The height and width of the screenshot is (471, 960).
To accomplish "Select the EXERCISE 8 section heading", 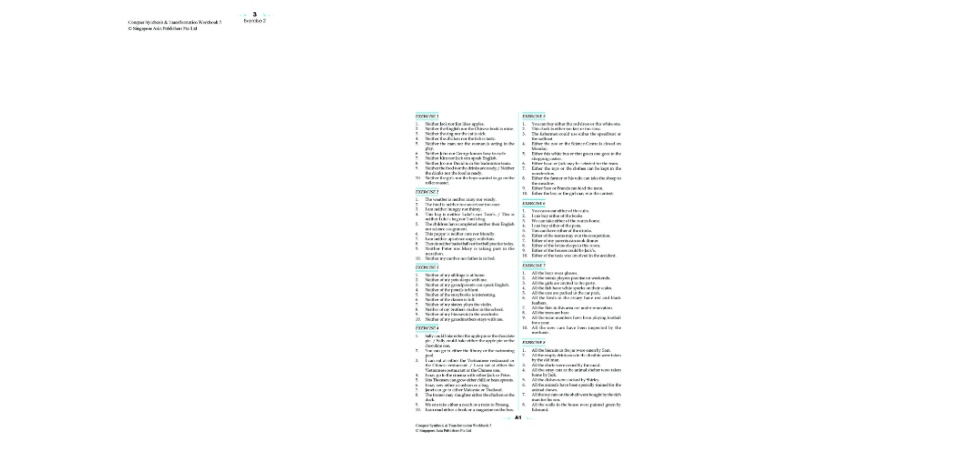I will pyautogui.click(x=534, y=342).
